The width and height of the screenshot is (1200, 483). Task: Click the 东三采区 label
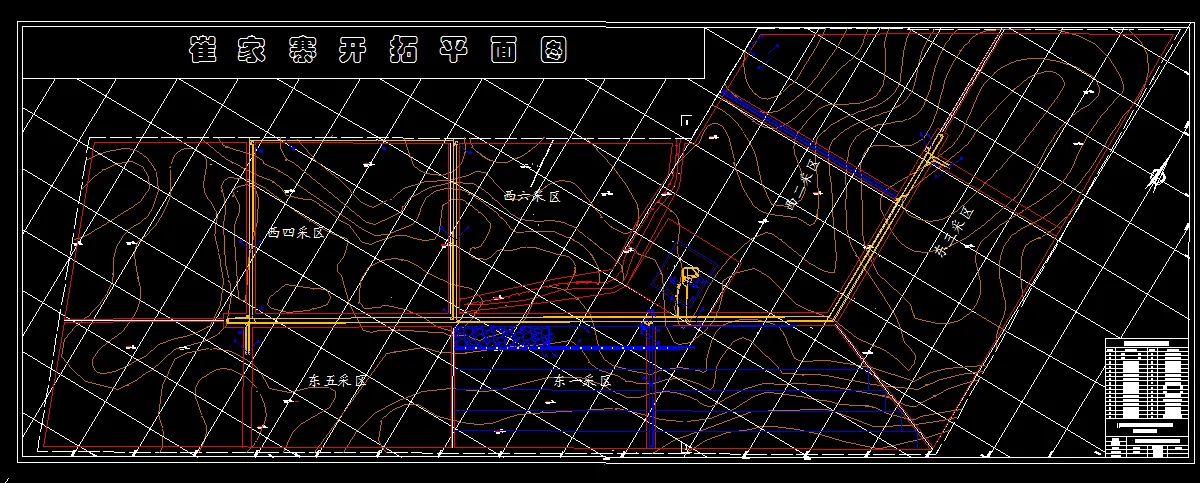(953, 233)
